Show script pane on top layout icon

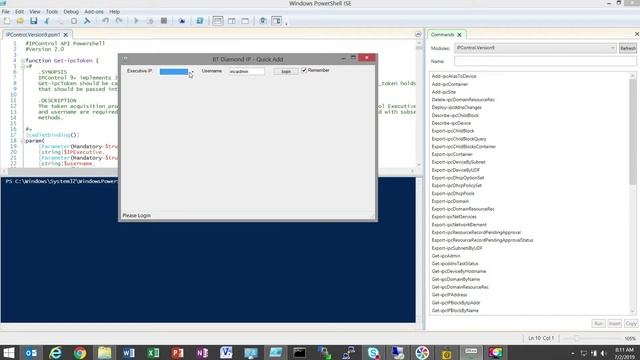[x=218, y=21]
